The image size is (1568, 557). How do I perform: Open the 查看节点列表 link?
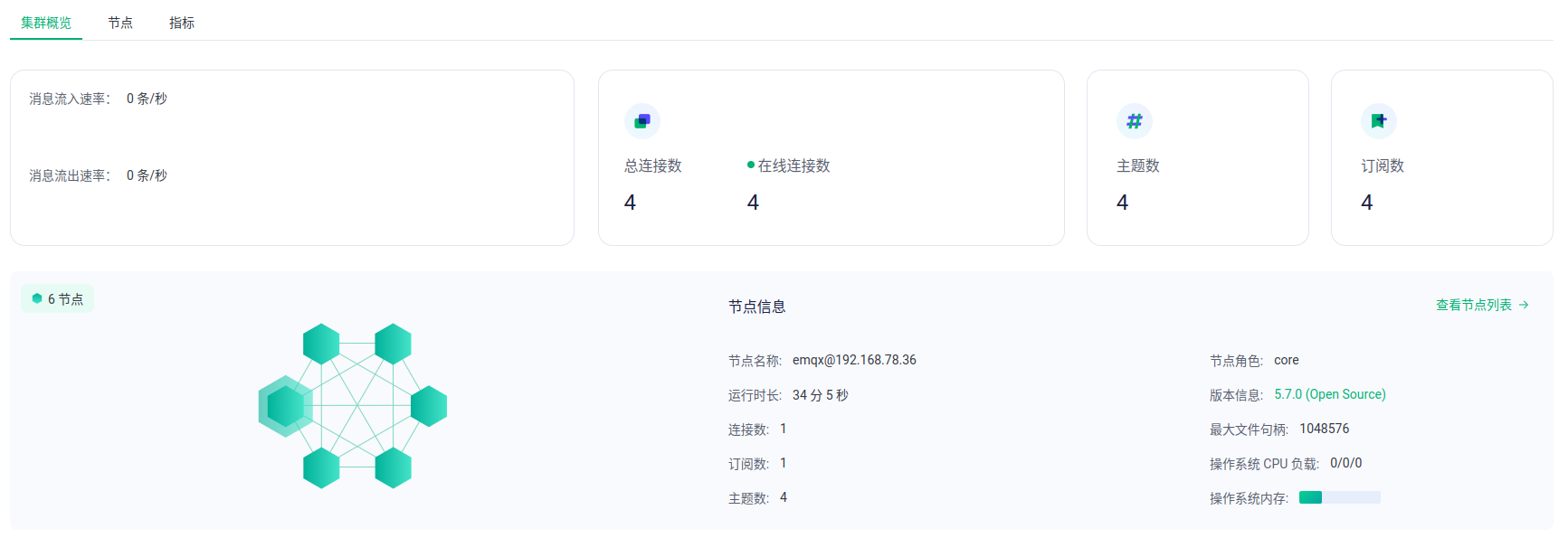pyautogui.click(x=1482, y=305)
